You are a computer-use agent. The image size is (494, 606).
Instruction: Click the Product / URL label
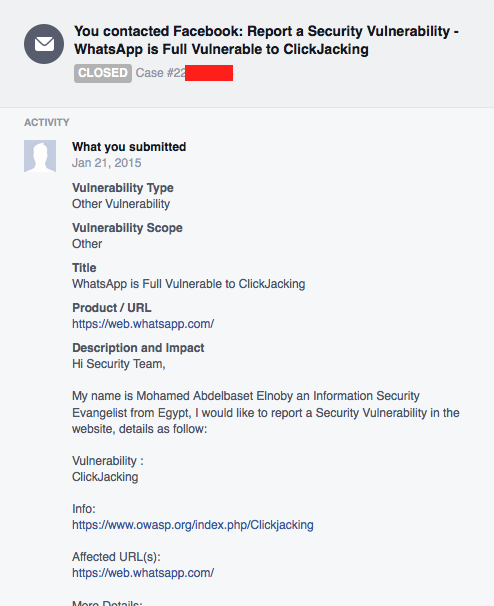coord(112,308)
